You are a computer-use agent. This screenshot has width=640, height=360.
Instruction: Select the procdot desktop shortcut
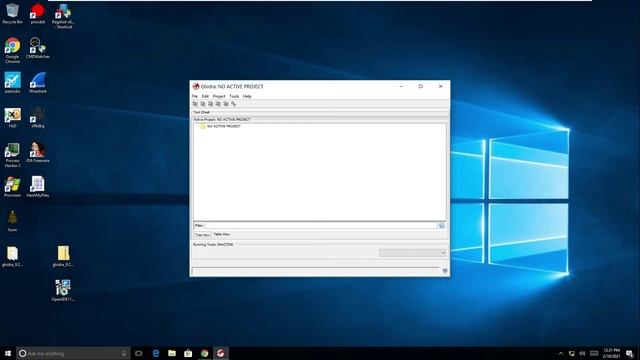38,13
